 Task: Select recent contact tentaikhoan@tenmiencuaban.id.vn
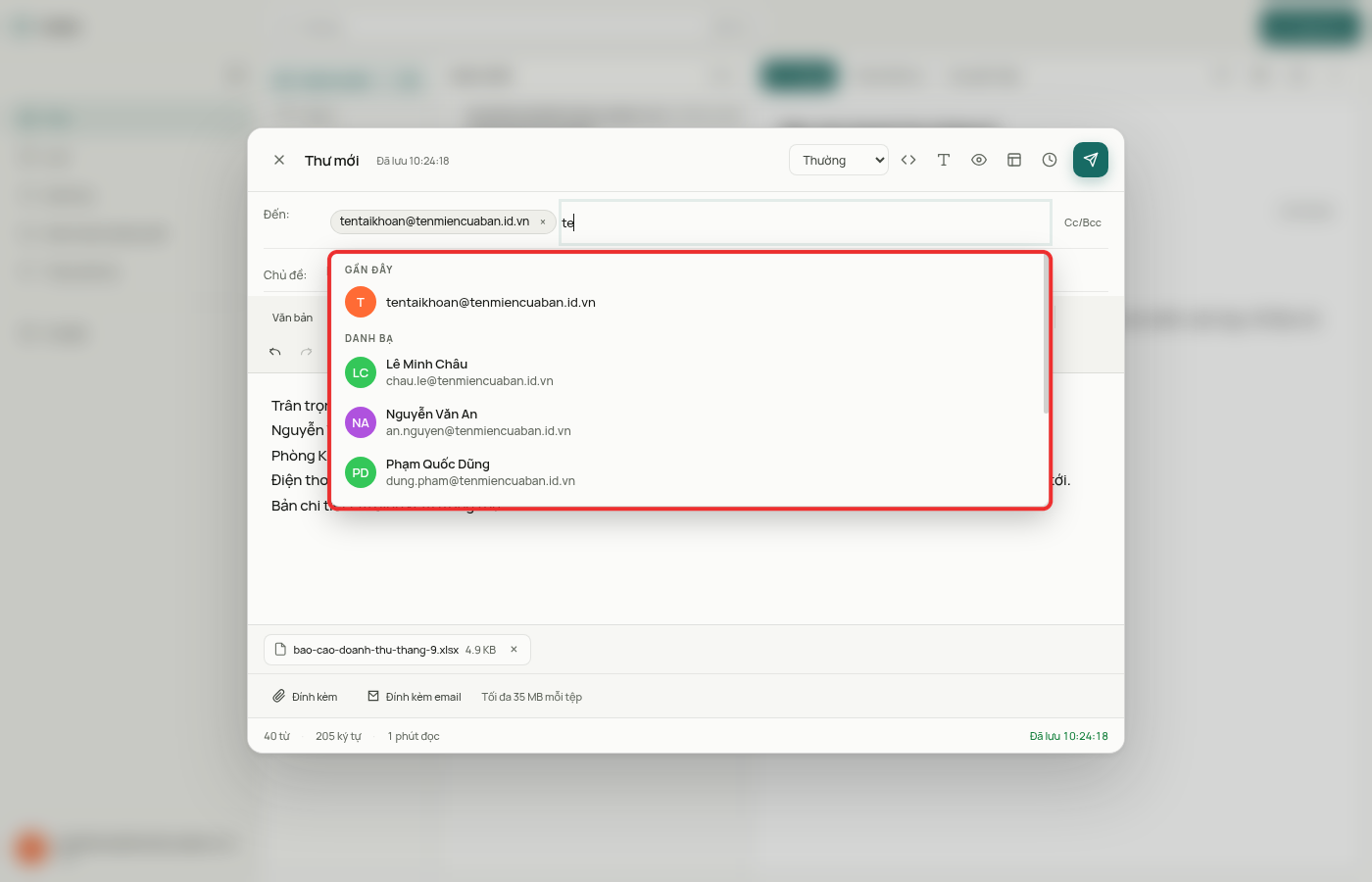click(x=689, y=302)
